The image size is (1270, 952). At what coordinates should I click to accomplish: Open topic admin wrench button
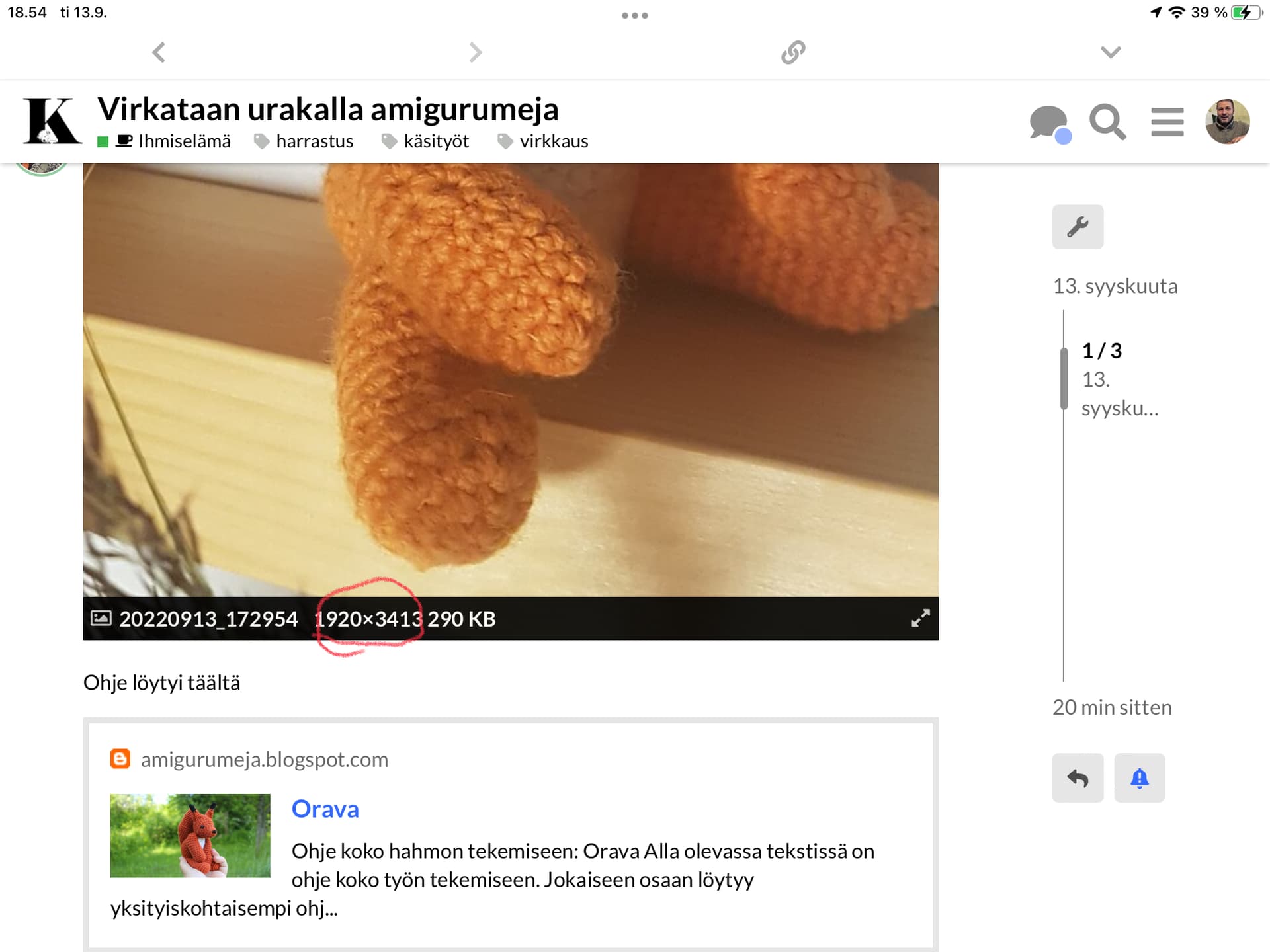[1078, 227]
